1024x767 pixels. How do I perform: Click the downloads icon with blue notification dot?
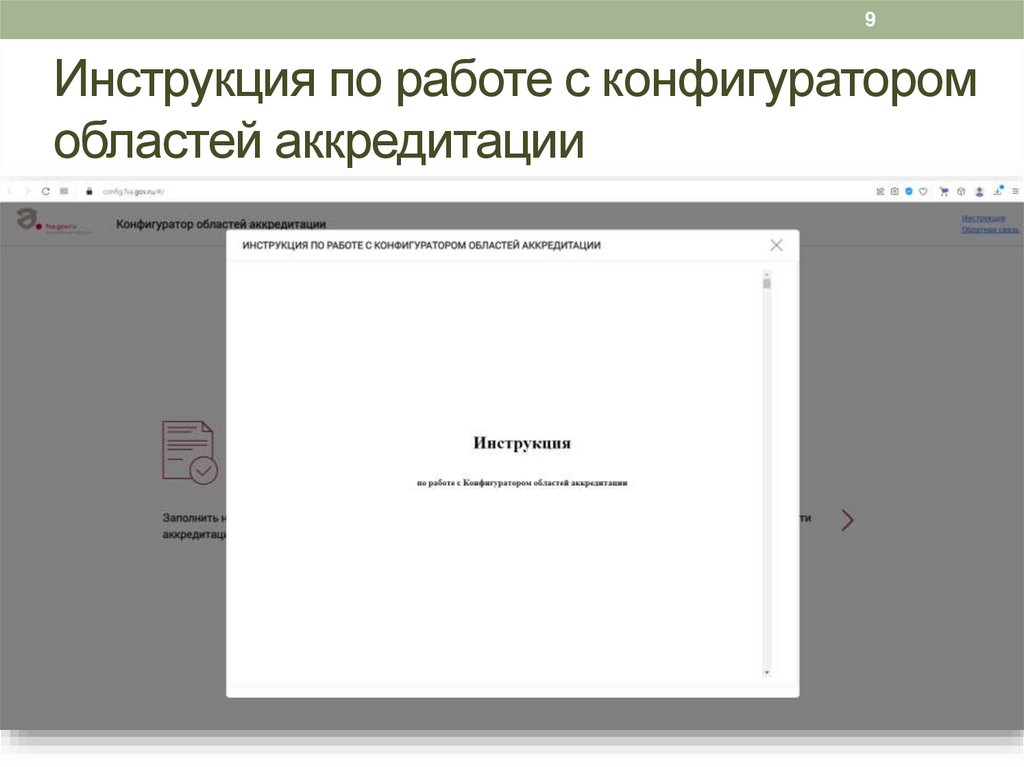coord(997,190)
